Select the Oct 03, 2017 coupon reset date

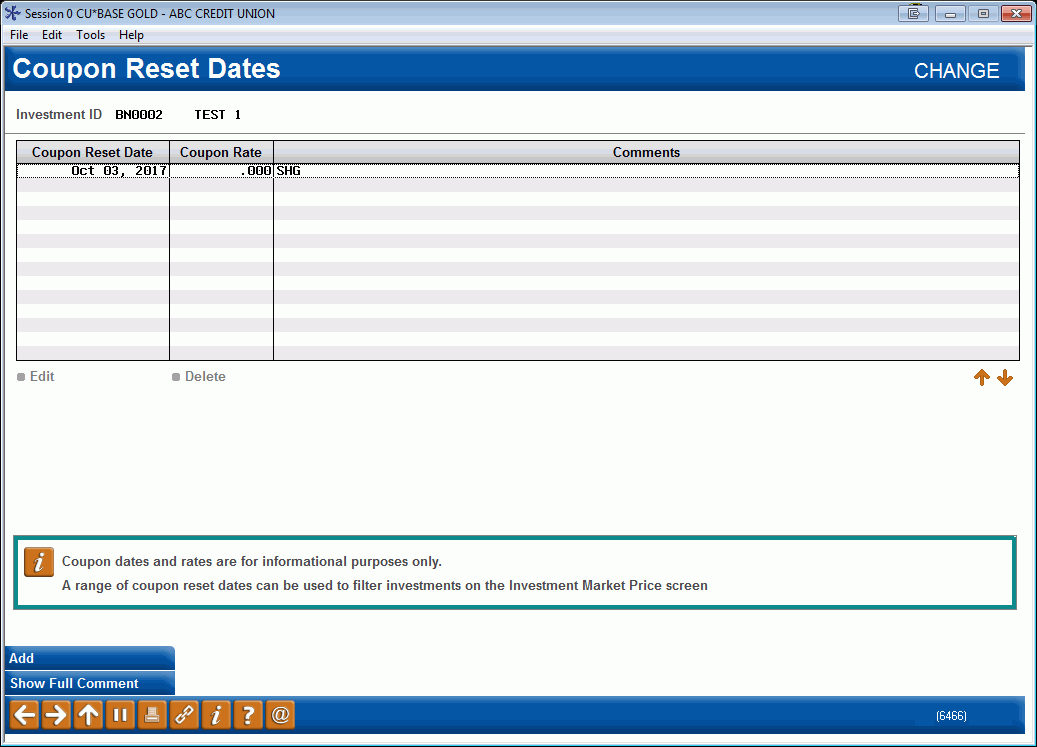click(93, 171)
